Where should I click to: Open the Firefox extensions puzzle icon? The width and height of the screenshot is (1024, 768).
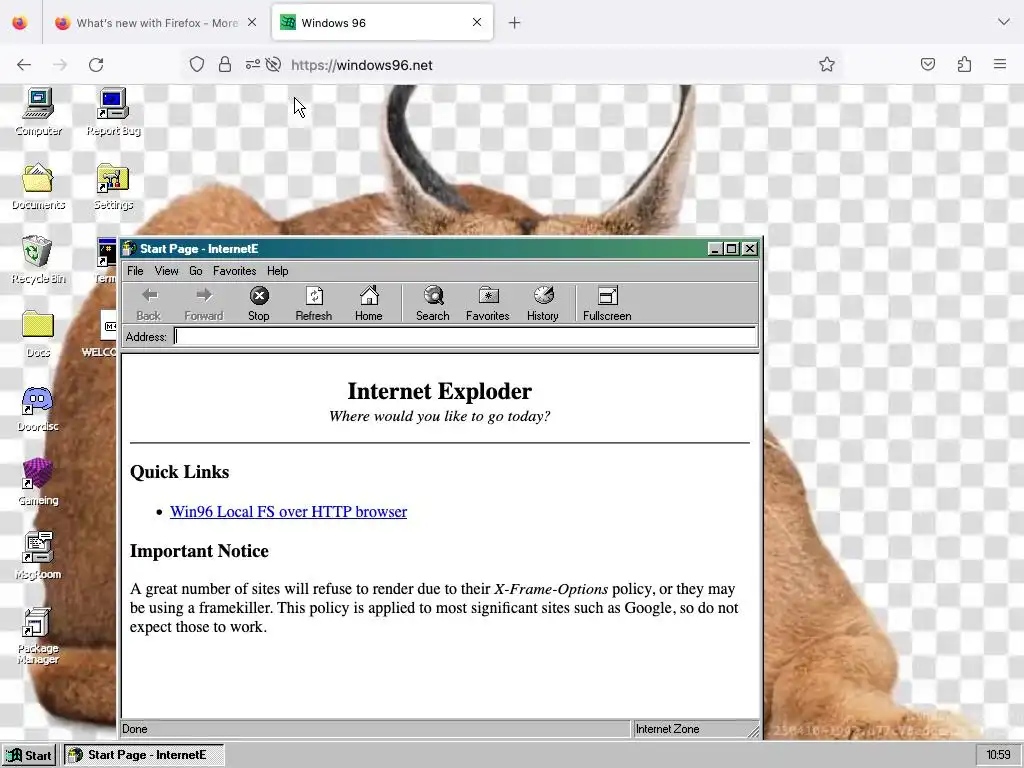(964, 65)
